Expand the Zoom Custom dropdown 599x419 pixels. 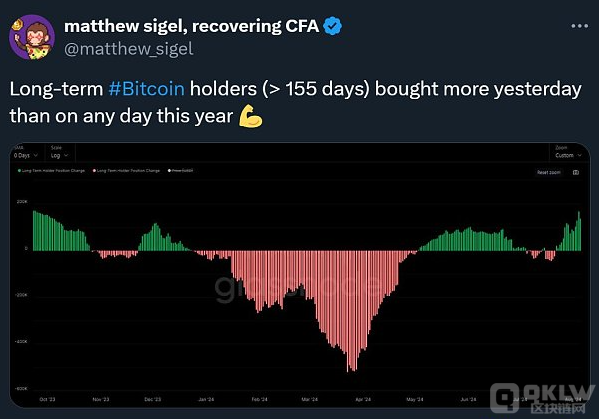tap(568, 155)
